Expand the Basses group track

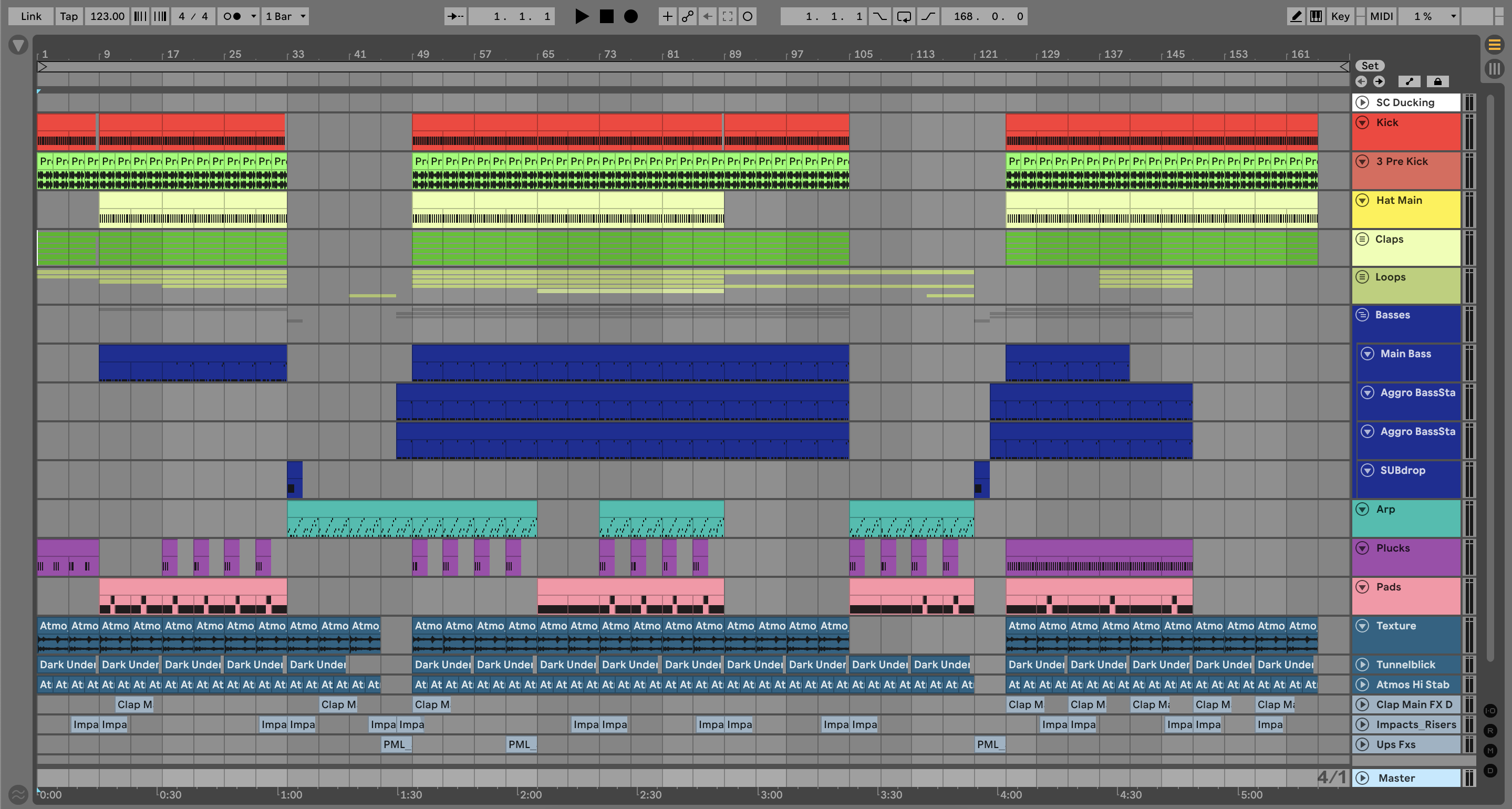(1362, 315)
